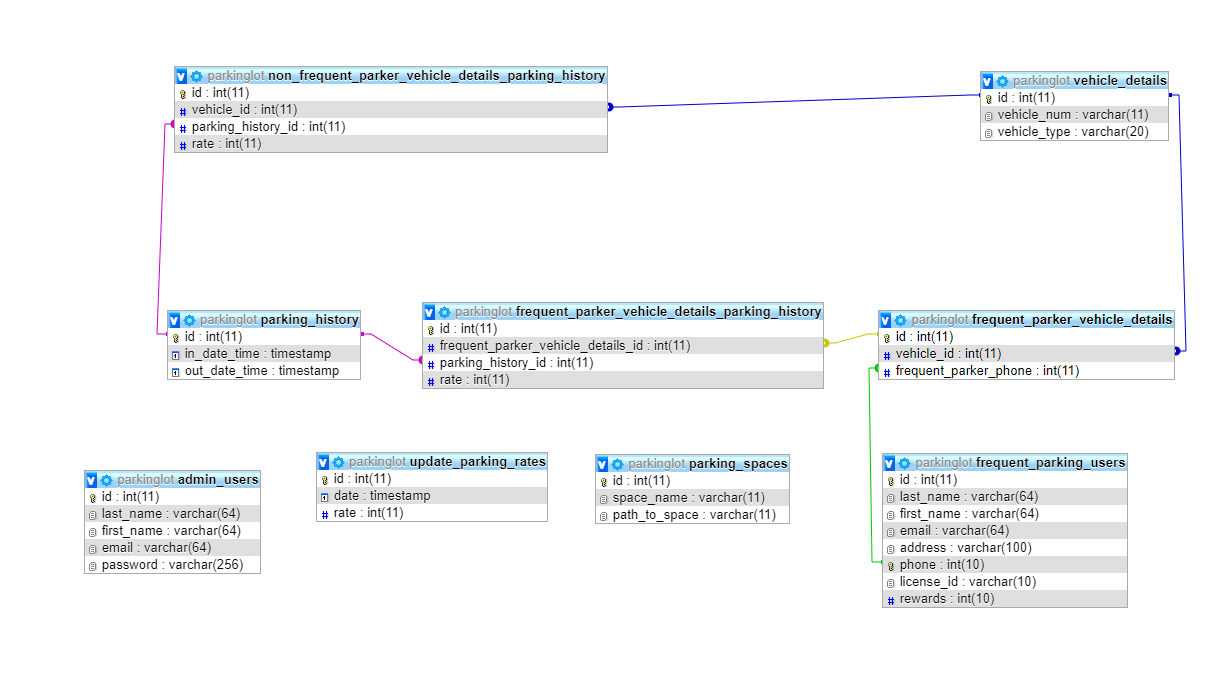This screenshot has width=1215, height=684.
Task: Click primary key icon beside phone in frequent_parking_users
Action: [890, 565]
